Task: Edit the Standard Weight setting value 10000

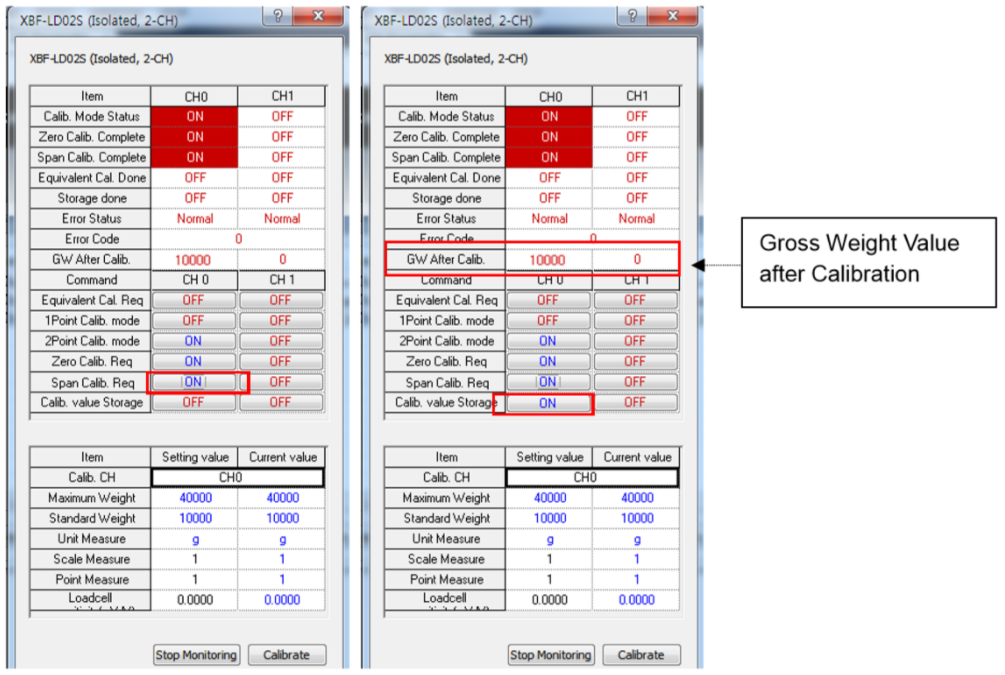Action: point(194,518)
